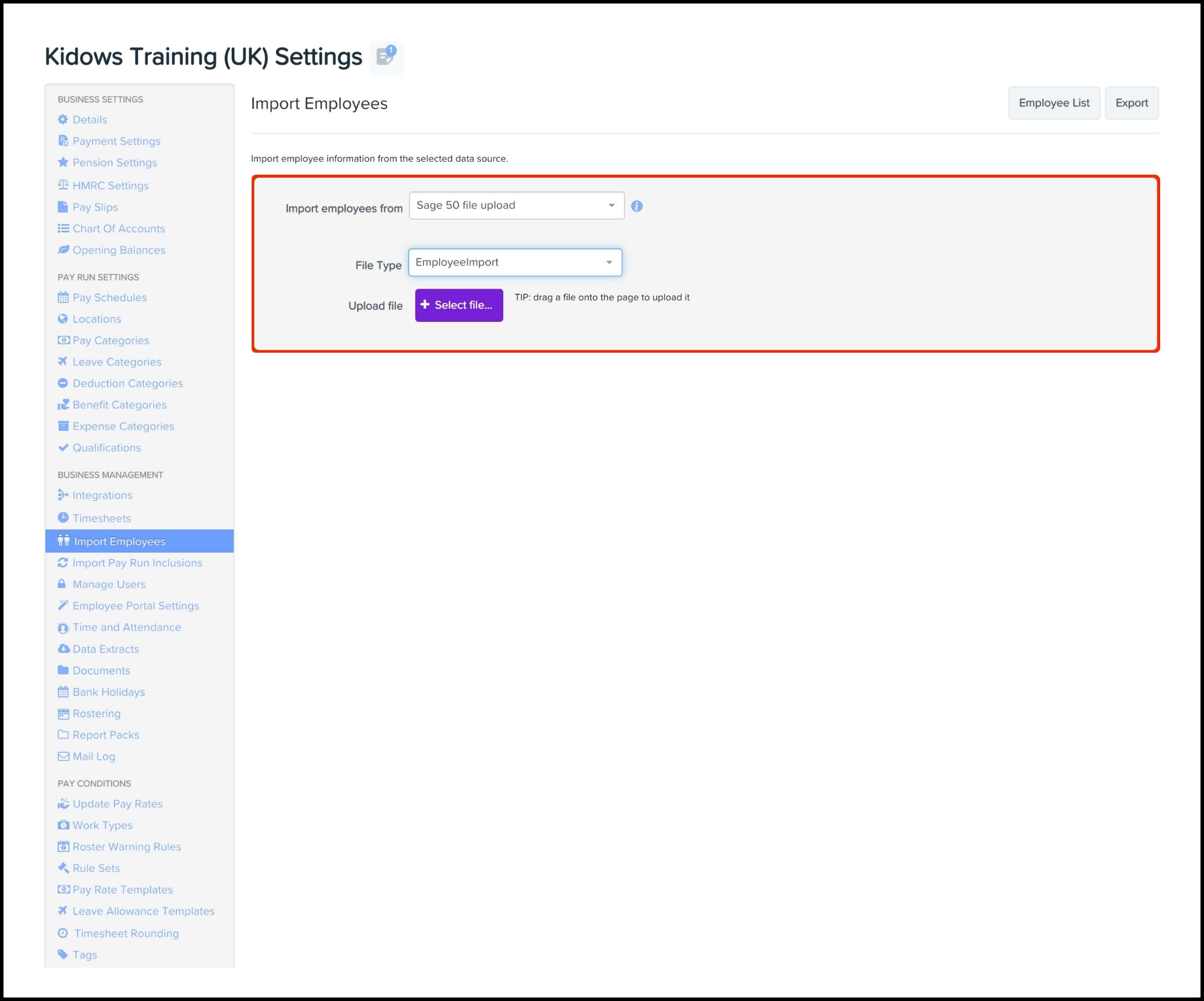Collapse the EmployeeImport selection arrow

[608, 262]
